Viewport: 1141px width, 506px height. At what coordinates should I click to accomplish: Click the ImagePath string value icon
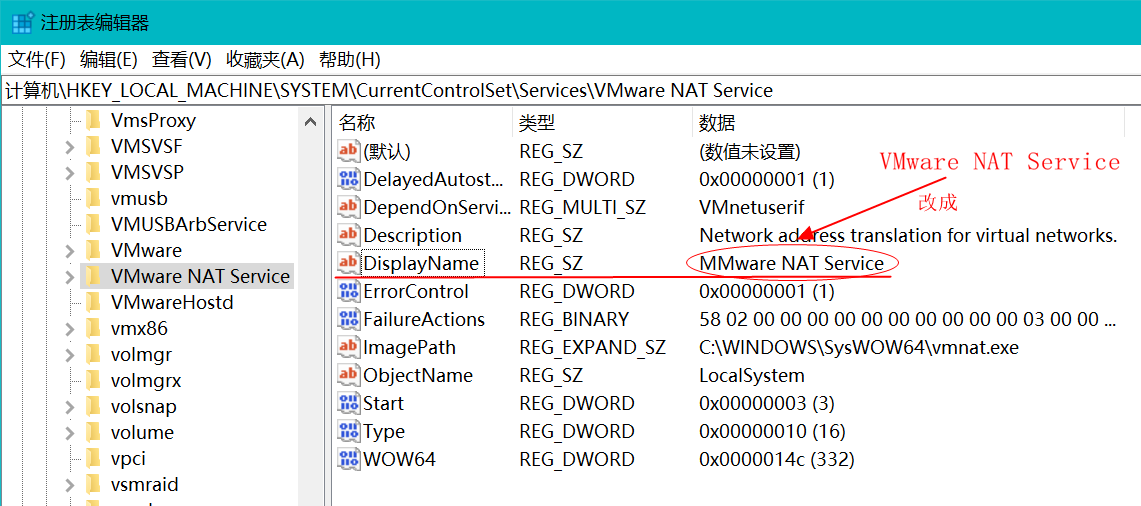[x=349, y=347]
